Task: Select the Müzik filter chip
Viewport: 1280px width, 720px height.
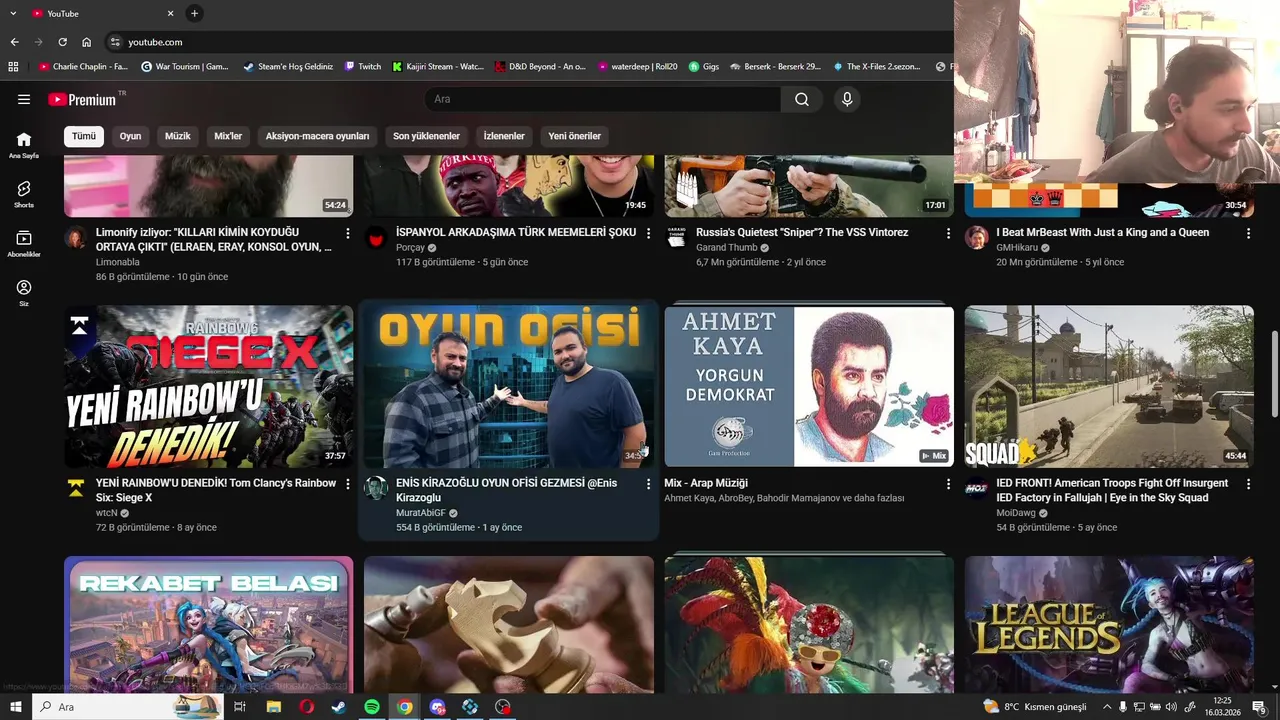Action: [x=178, y=136]
